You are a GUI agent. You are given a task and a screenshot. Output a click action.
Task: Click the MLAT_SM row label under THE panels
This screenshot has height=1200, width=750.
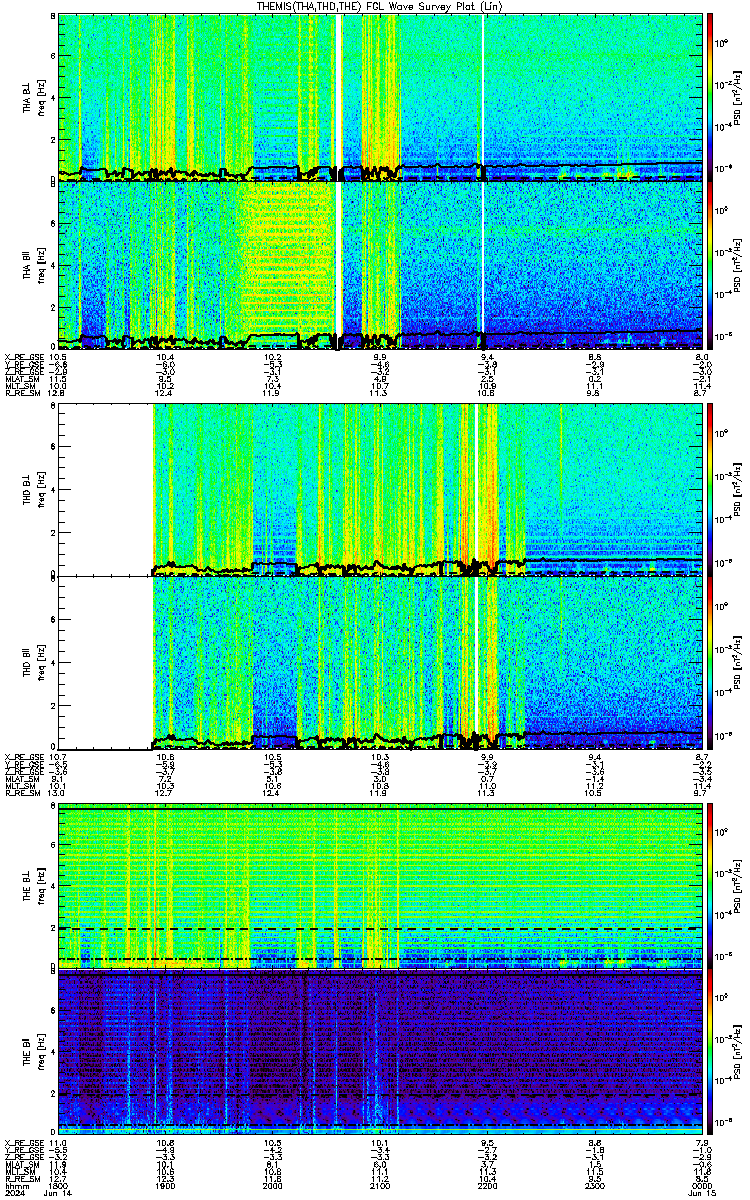(x=20, y=1163)
